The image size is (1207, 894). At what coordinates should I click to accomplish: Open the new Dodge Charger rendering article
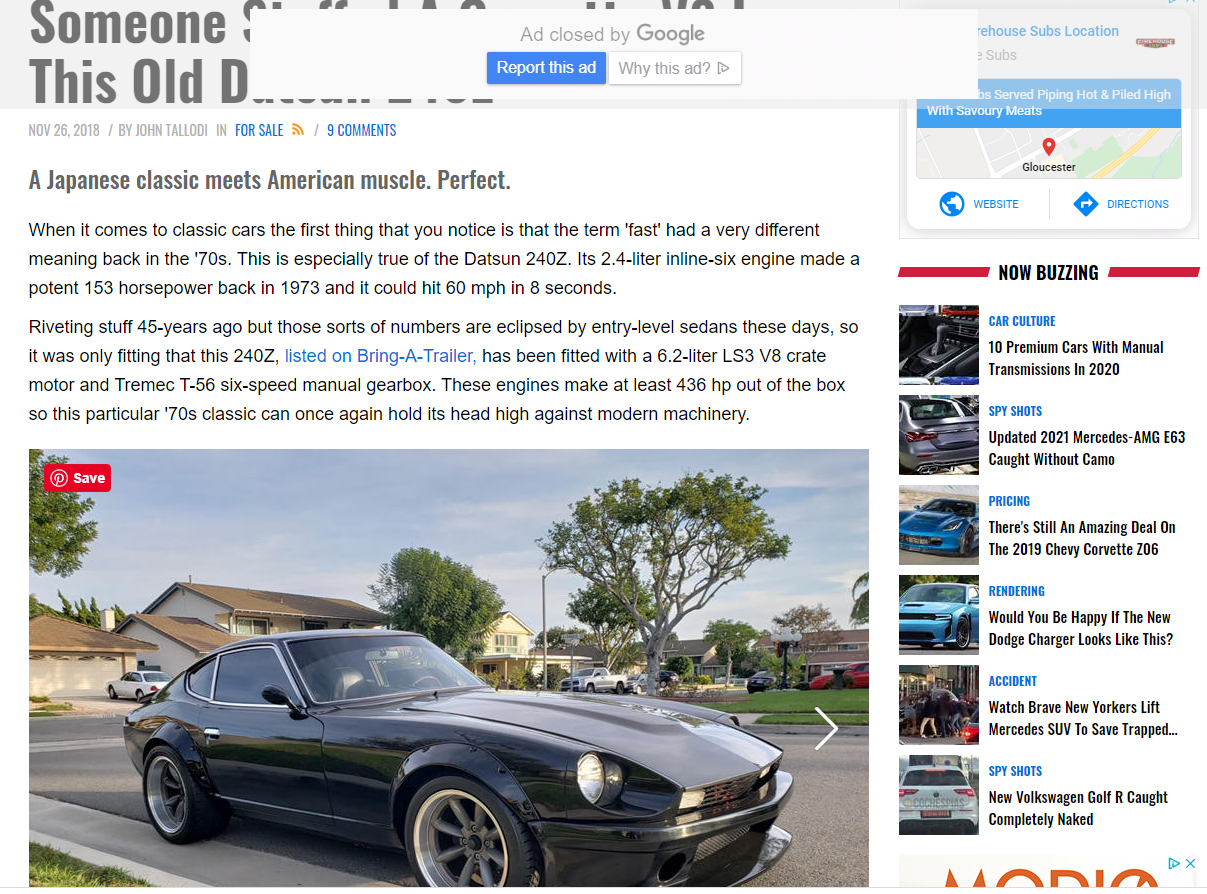coord(1081,628)
